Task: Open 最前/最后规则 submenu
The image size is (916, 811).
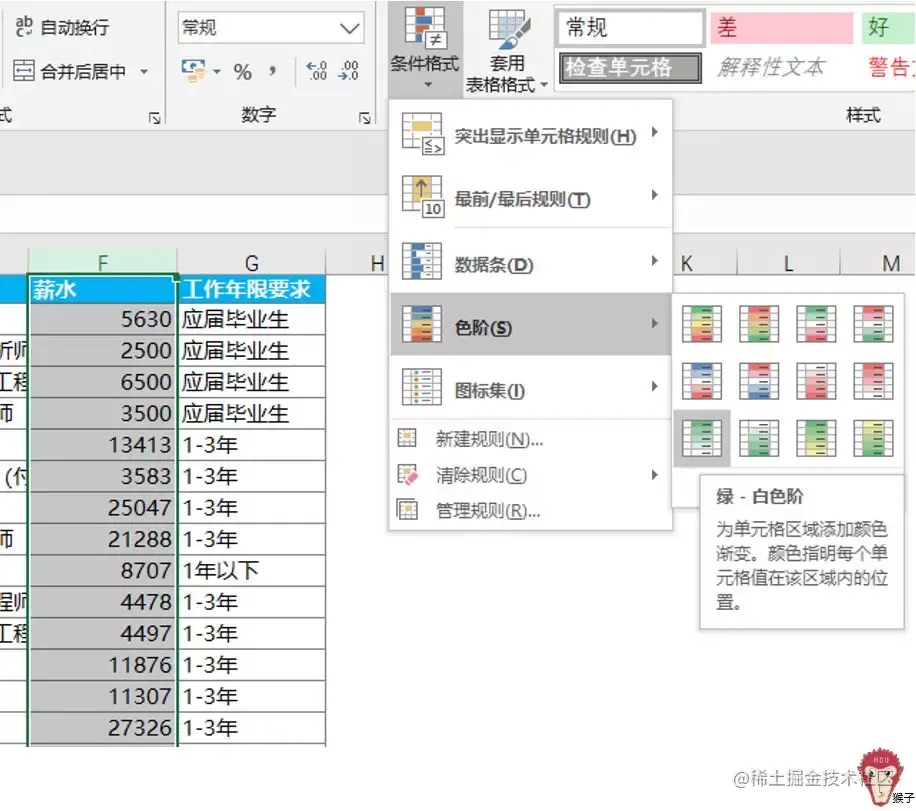Action: pyautogui.click(x=530, y=197)
